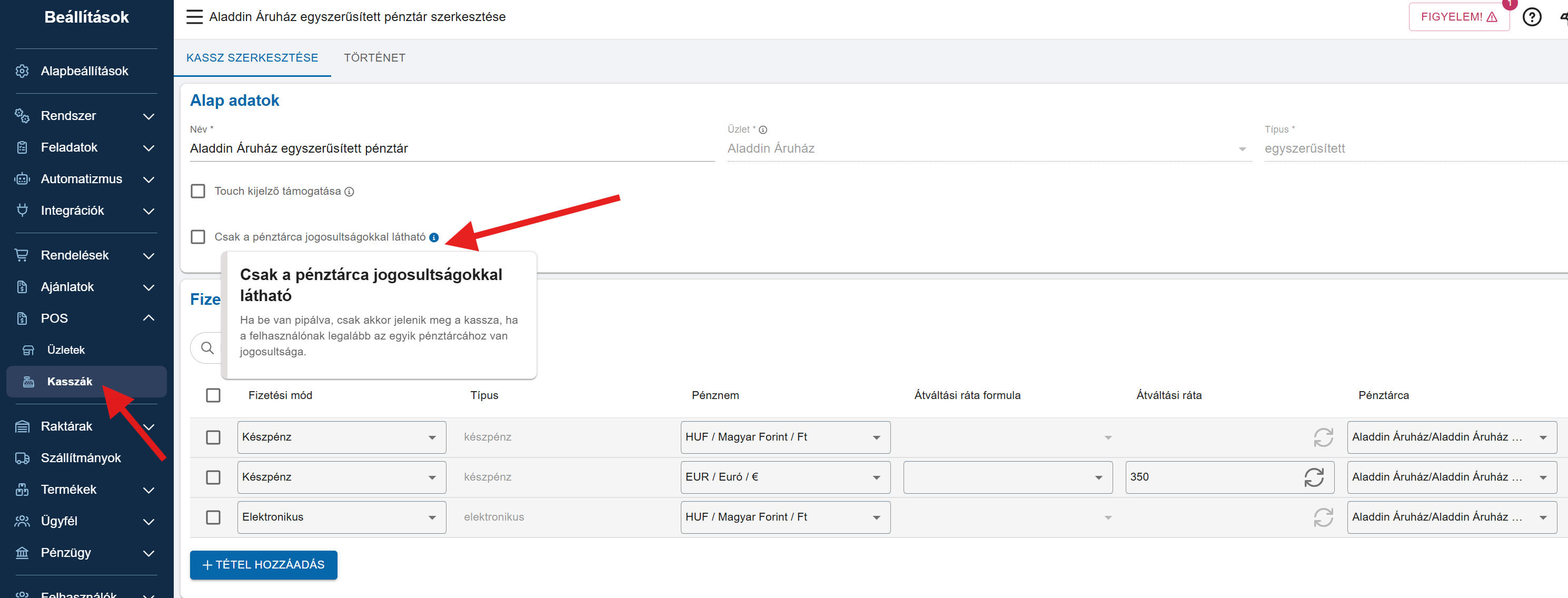This screenshot has height=598, width=1568.
Task: Click blue info icon beside pénztárca jogosultságokkal
Action: pos(434,237)
